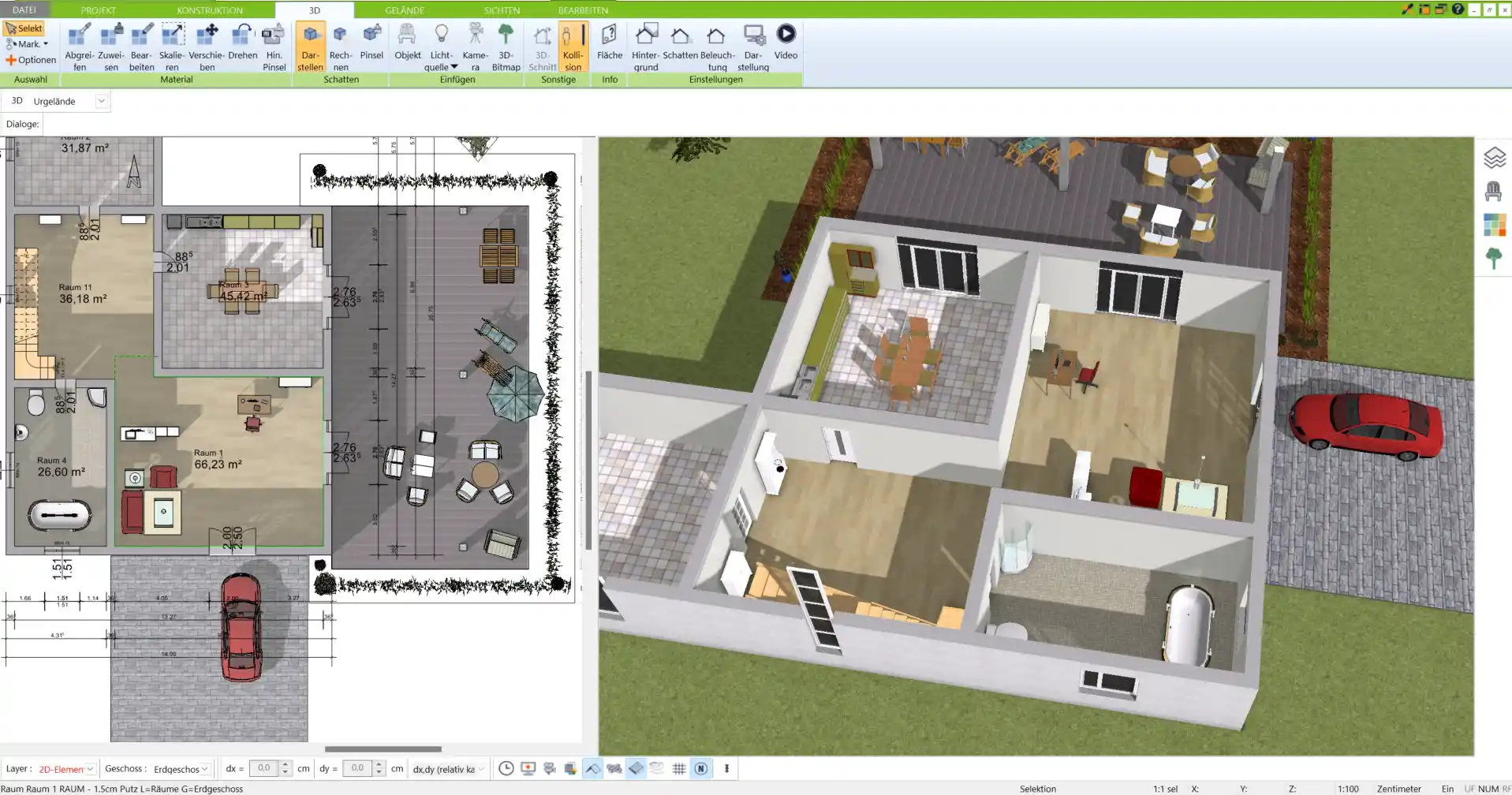1512x795 pixels.
Task: Open Darstellung settings
Action: click(753, 47)
